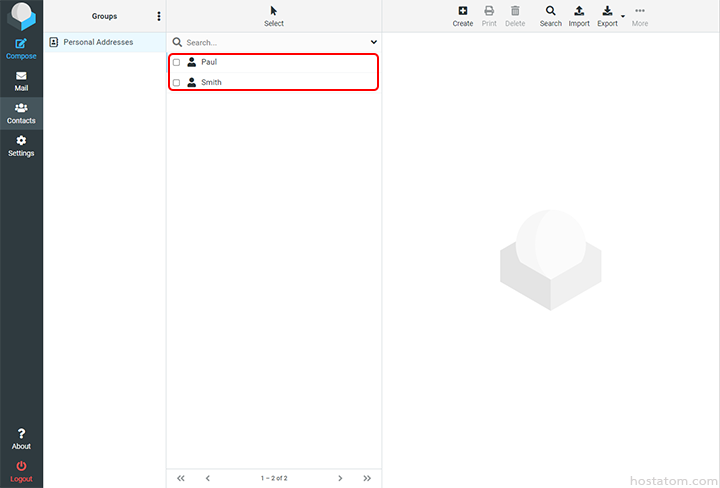Switch to the Contacts section
This screenshot has height=488, width=720.
21,113
